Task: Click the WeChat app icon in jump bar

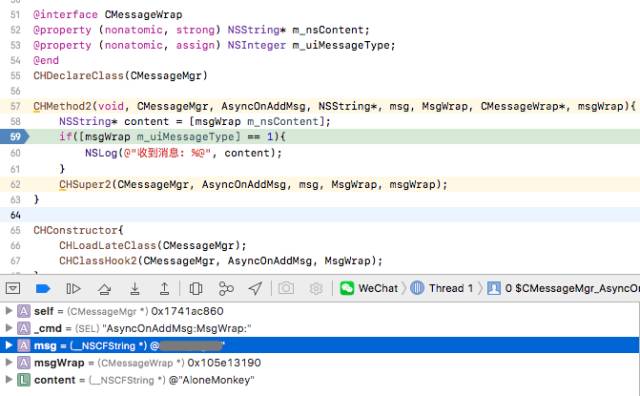Action: pos(347,288)
